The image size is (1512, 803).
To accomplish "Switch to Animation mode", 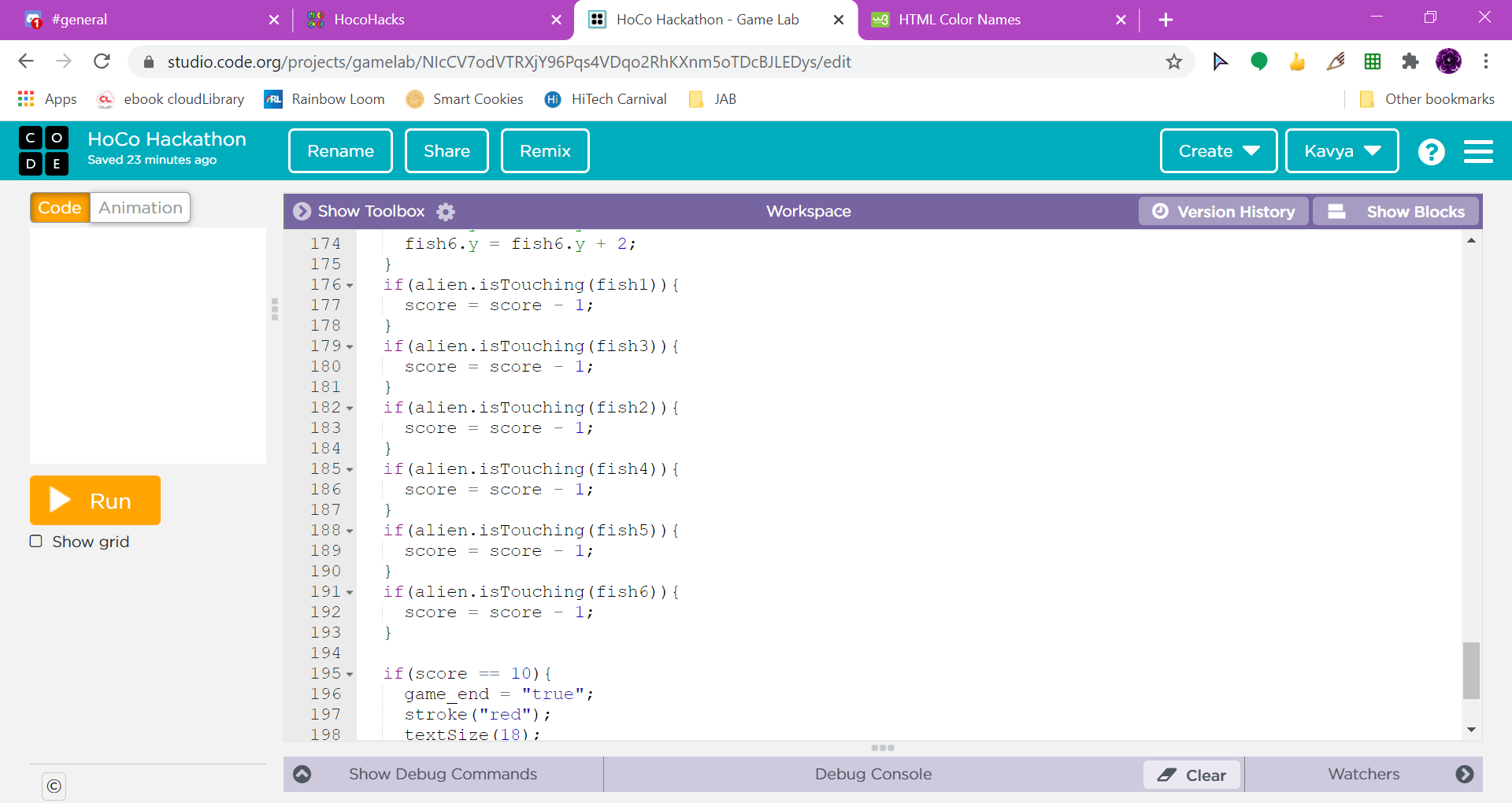I will (140, 208).
